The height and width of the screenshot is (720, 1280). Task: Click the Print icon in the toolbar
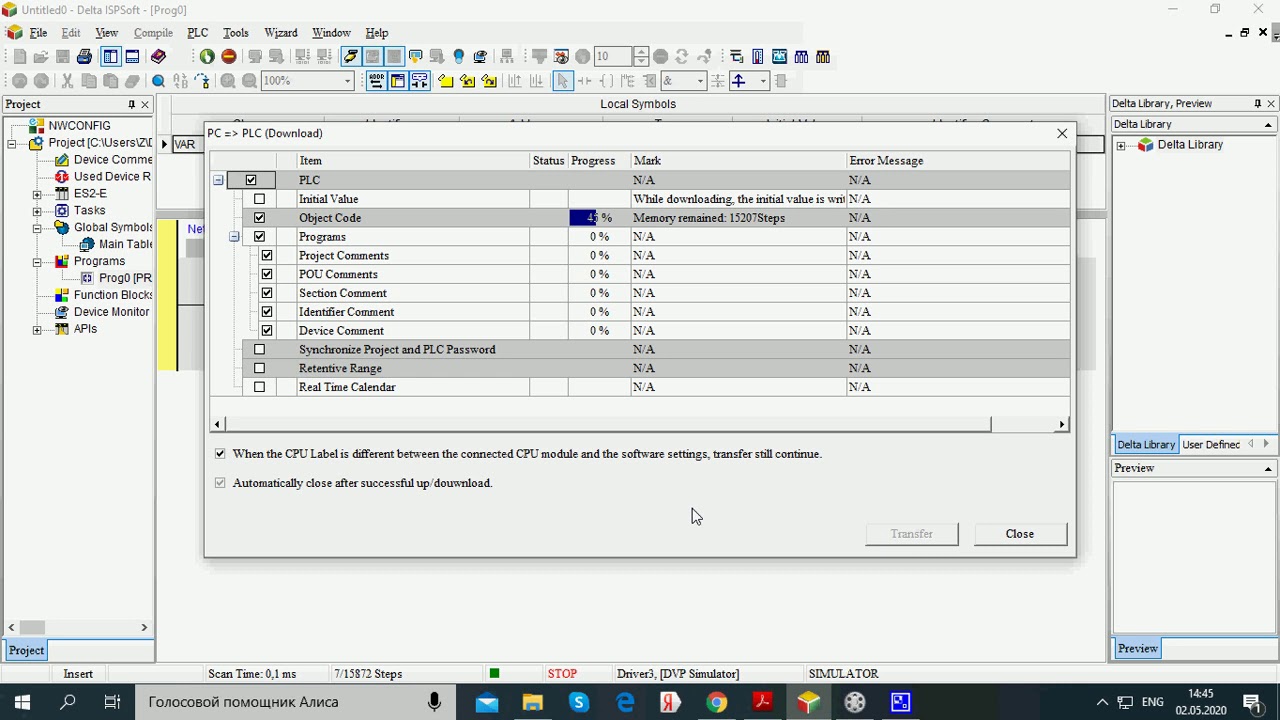pos(85,57)
